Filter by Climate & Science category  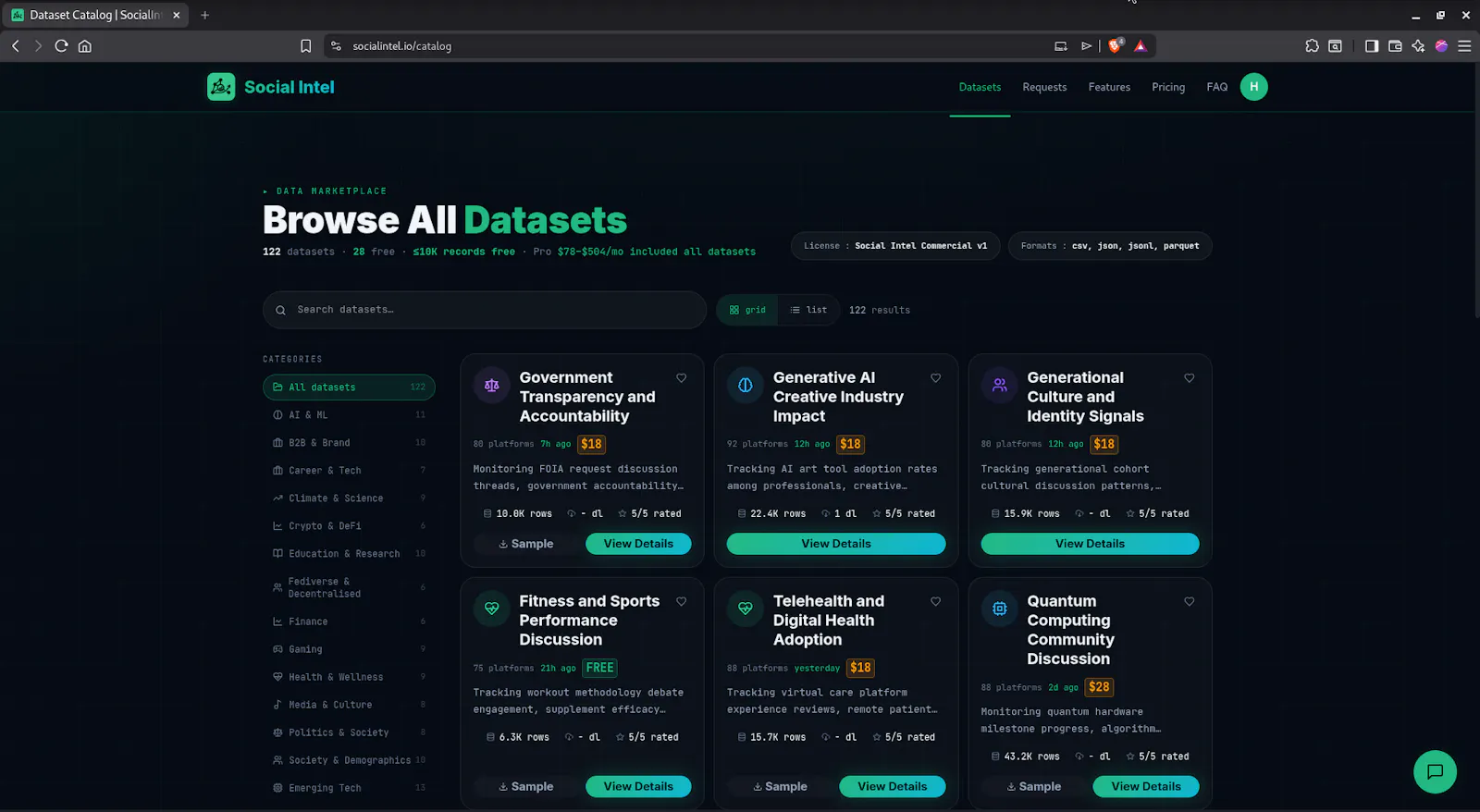349,498
